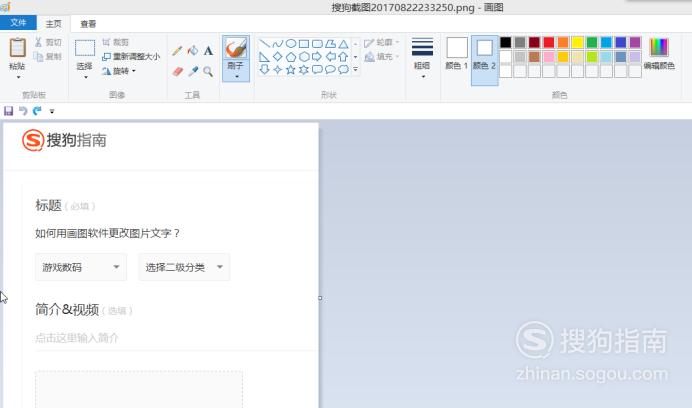Select the Eraser tool

pyautogui.click(x=177, y=71)
